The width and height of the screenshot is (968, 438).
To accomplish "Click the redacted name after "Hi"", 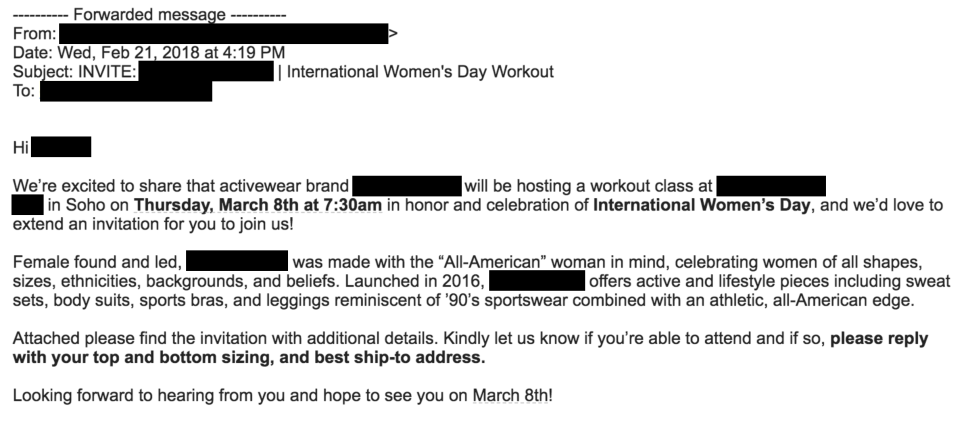I will [x=61, y=147].
